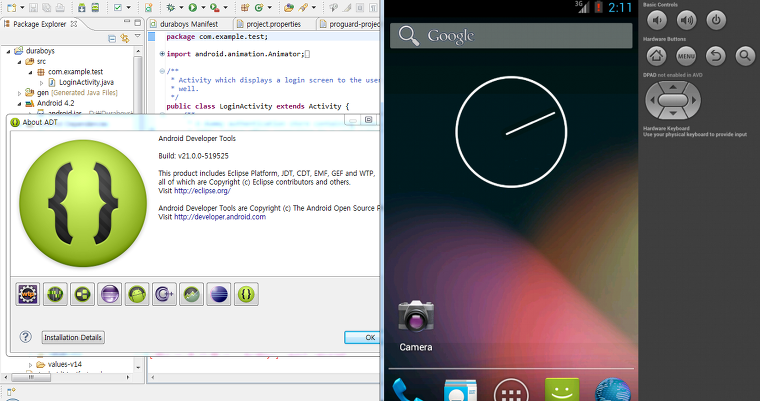The image size is (760, 401).
Task: Click the DPAD up arrow in emulator controls
Action: point(673,87)
